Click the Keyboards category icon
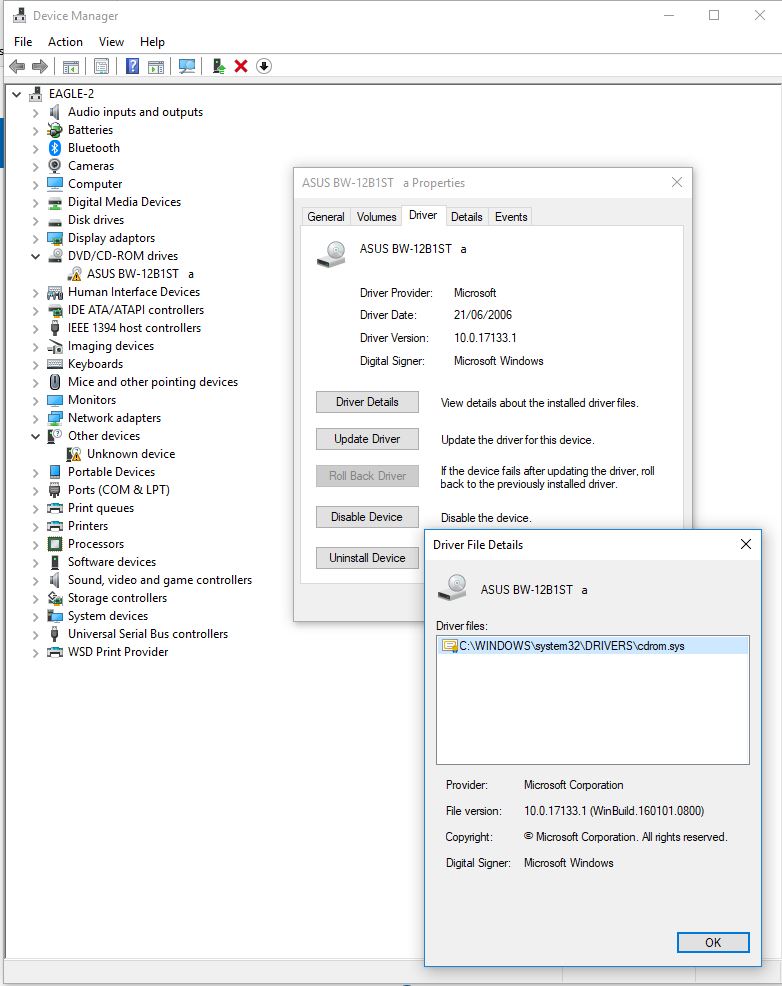Viewport: 782px width, 986px height. click(x=55, y=364)
